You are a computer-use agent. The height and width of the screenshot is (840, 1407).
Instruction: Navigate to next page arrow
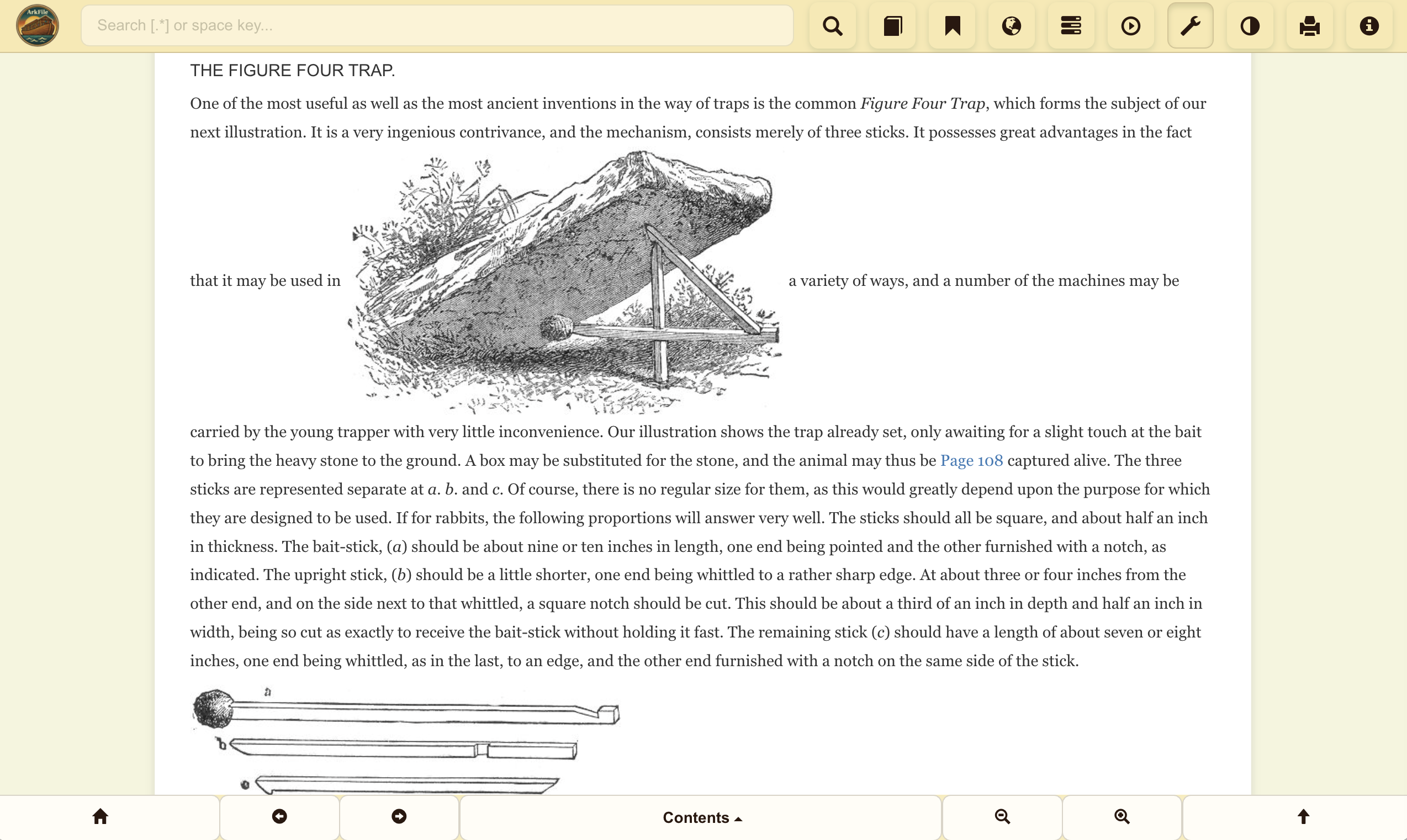coord(399,816)
